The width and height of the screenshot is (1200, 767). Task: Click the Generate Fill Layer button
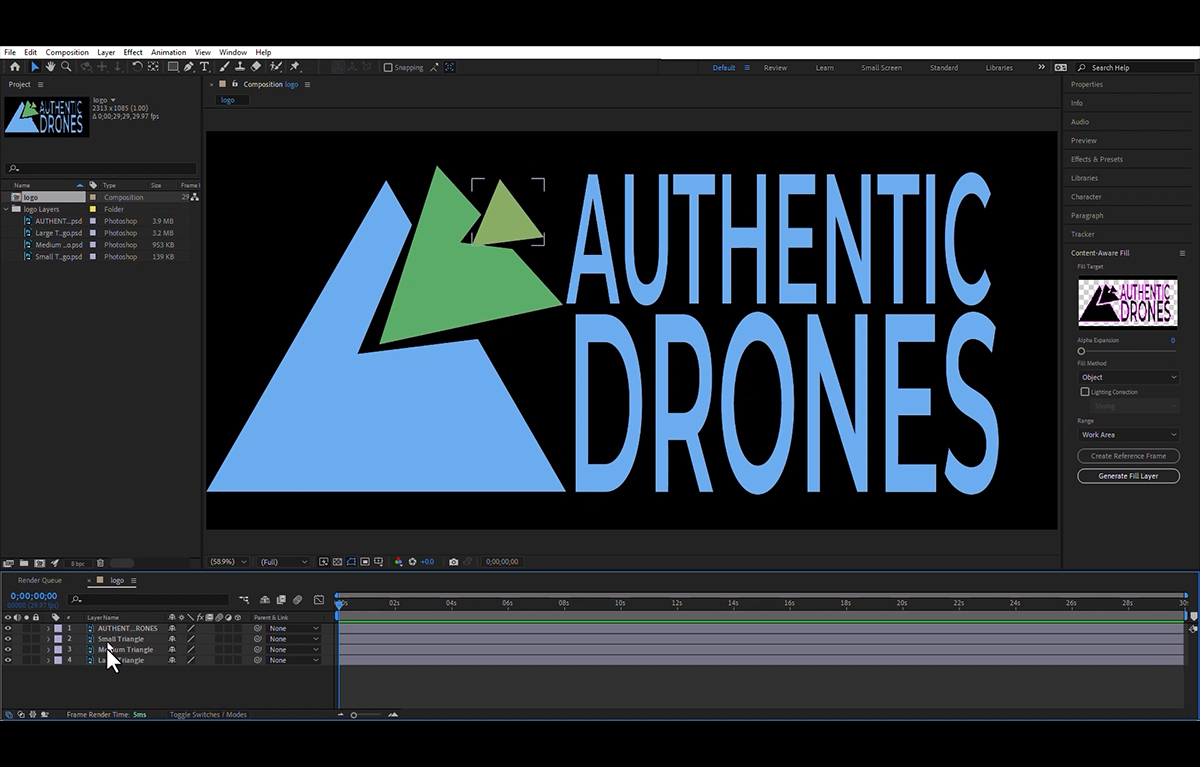tap(1128, 476)
